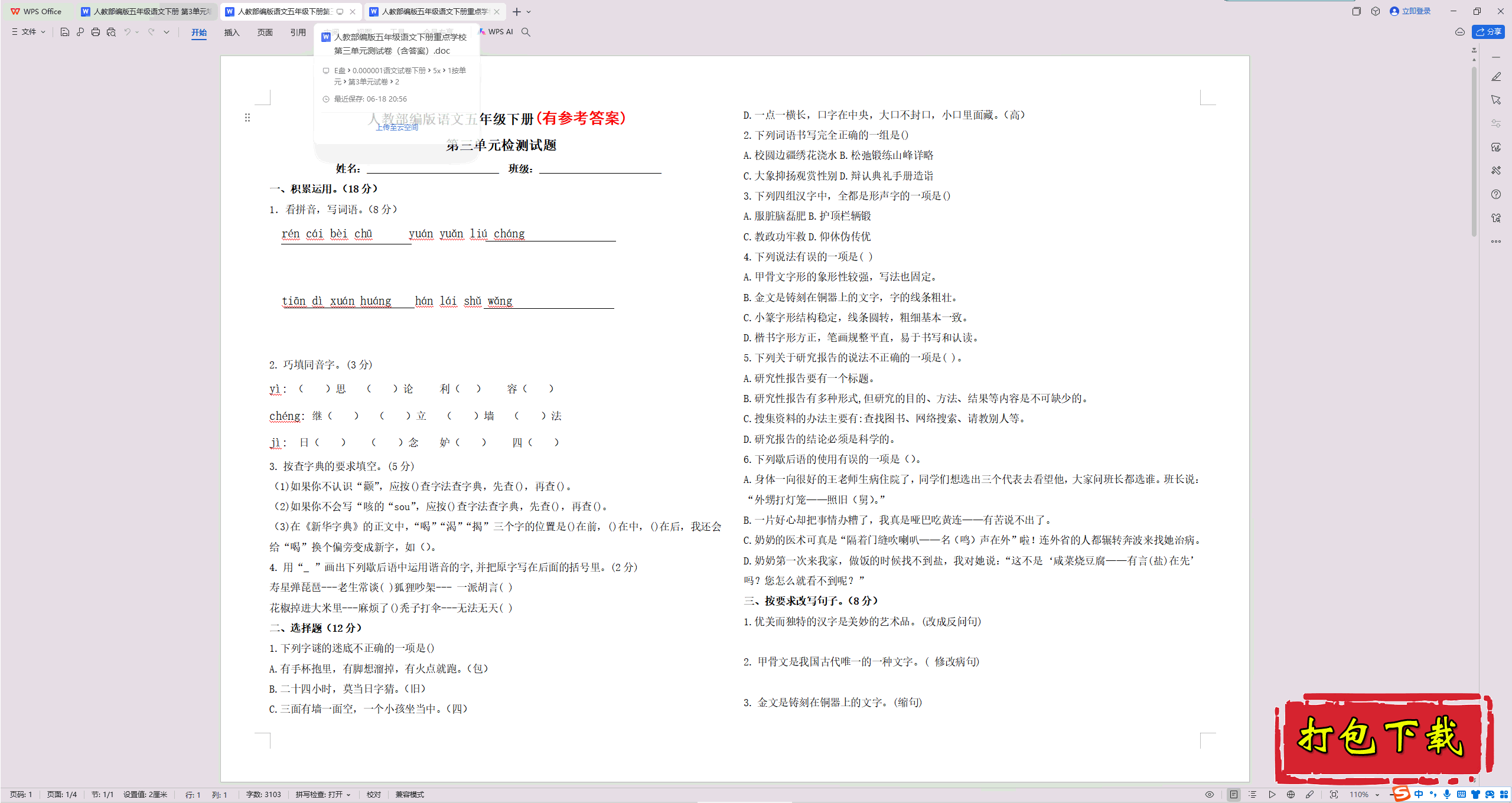Viewport: 1512px width, 803px height.
Task: Expand the quick access toolbar customize chevron
Action: (167, 32)
